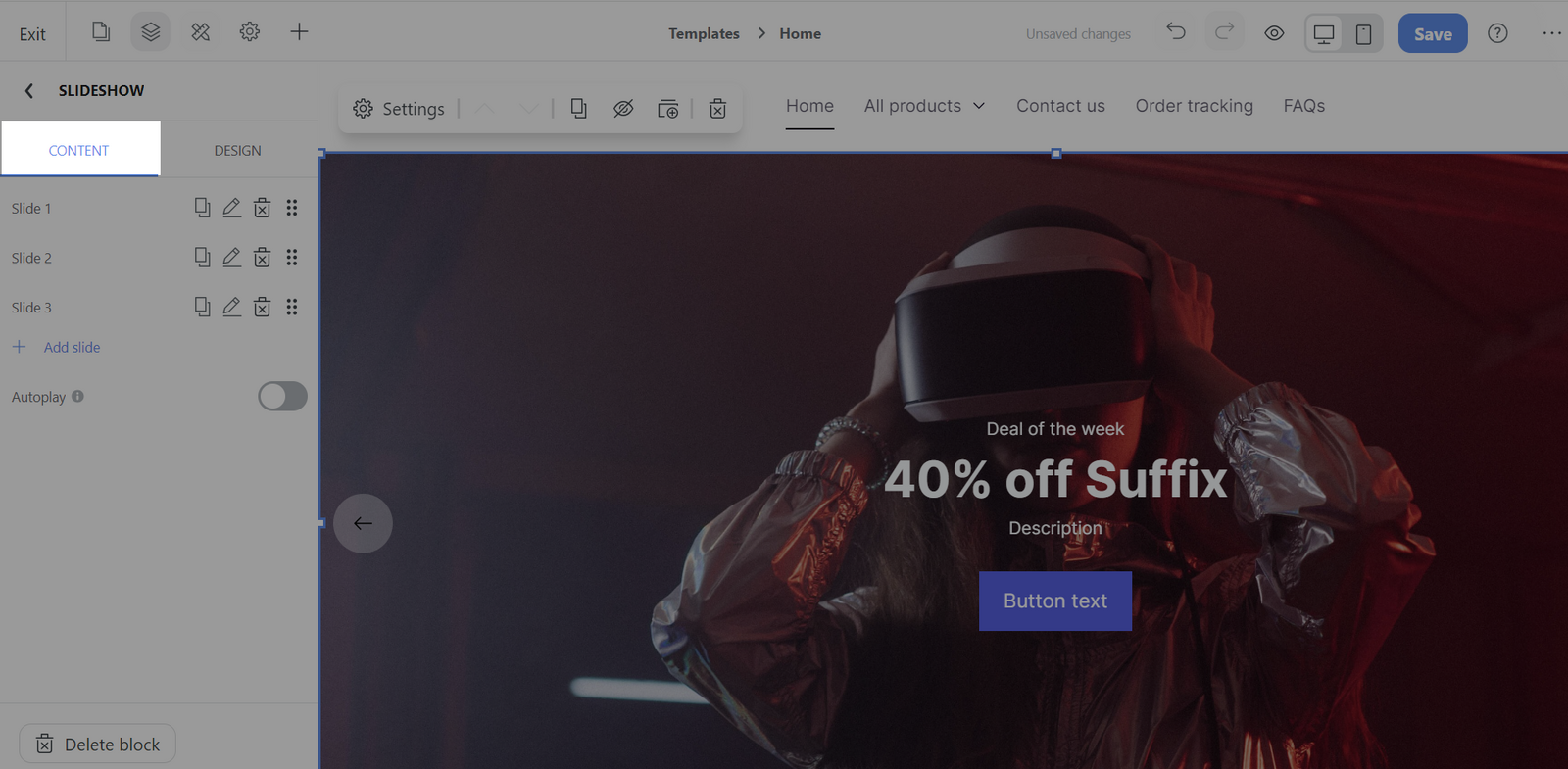The width and height of the screenshot is (1568, 769).
Task: Open FAQs menu item
Action: 1303,106
